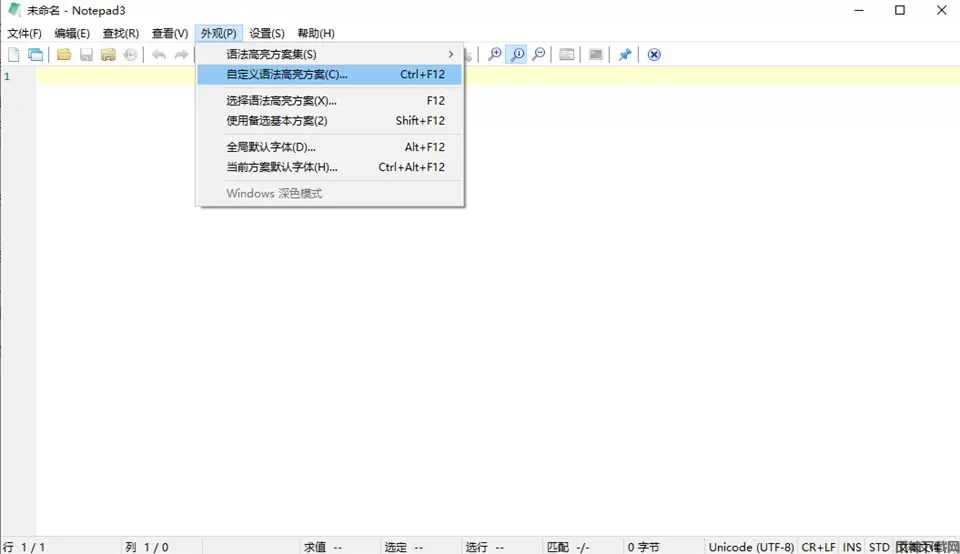The height and width of the screenshot is (554, 960).
Task: Click the Reset zoom magnifier icon
Action: pos(517,54)
